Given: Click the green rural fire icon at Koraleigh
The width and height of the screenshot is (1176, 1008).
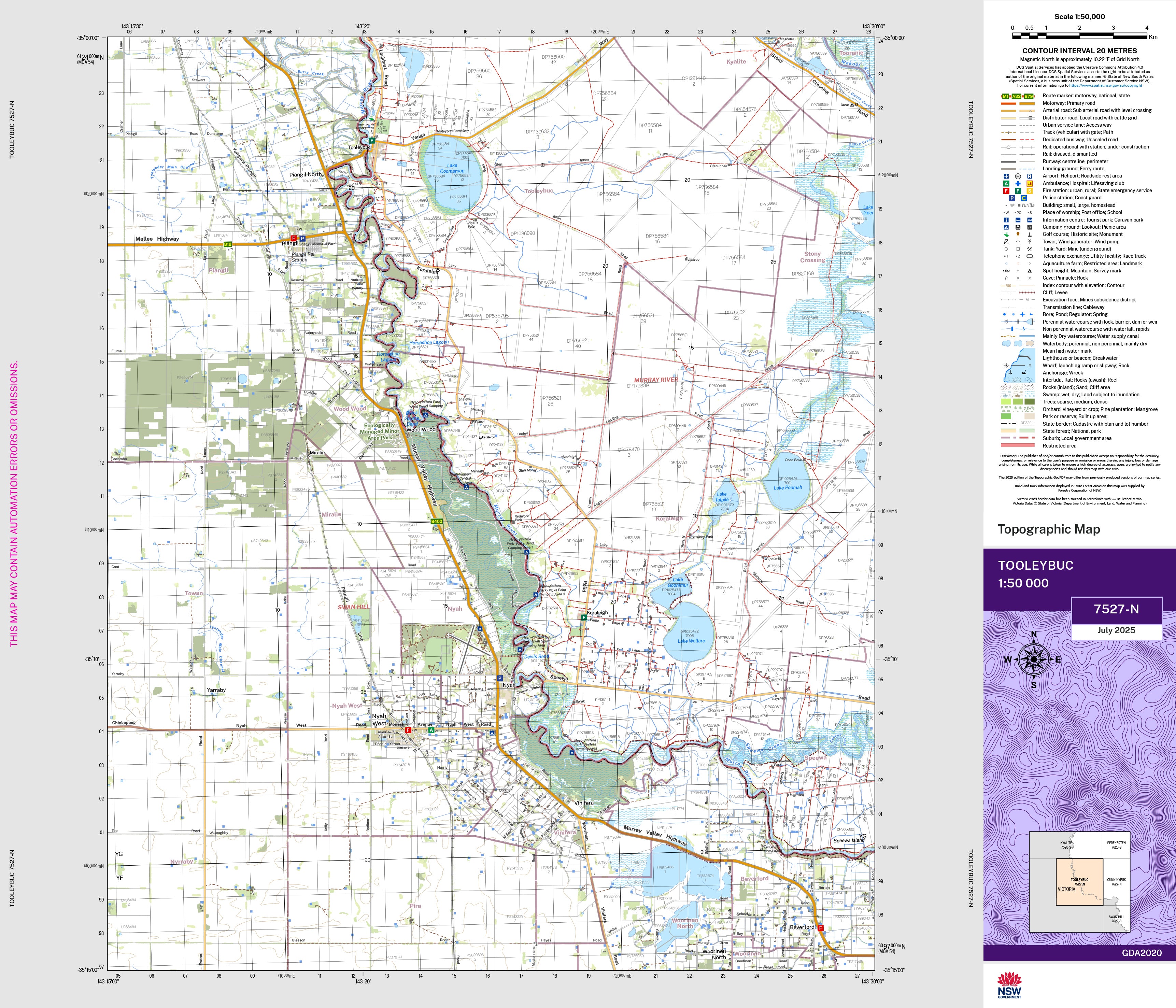Looking at the screenshot, I should (x=584, y=617).
